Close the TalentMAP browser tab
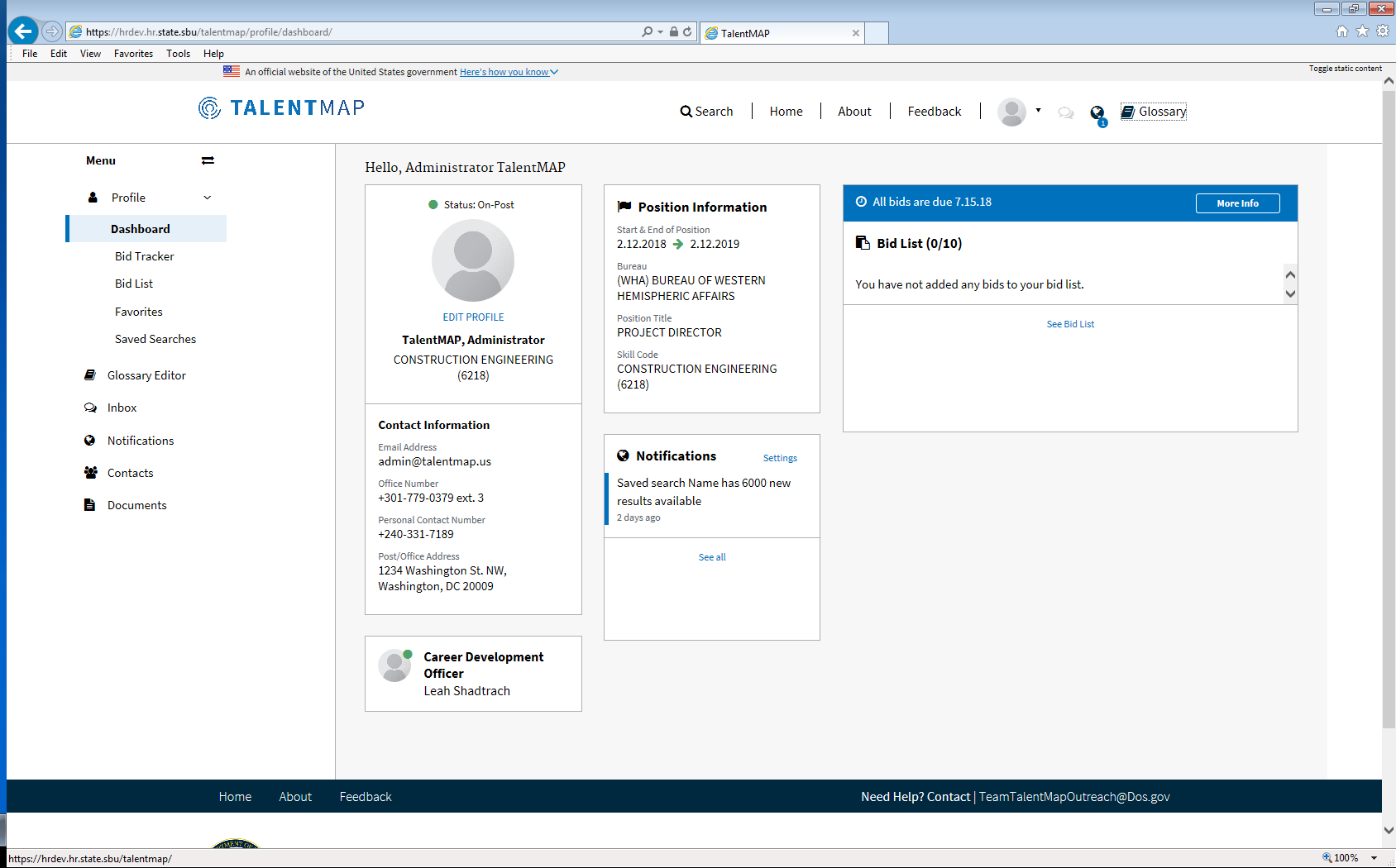The image size is (1396, 868). pos(856,33)
